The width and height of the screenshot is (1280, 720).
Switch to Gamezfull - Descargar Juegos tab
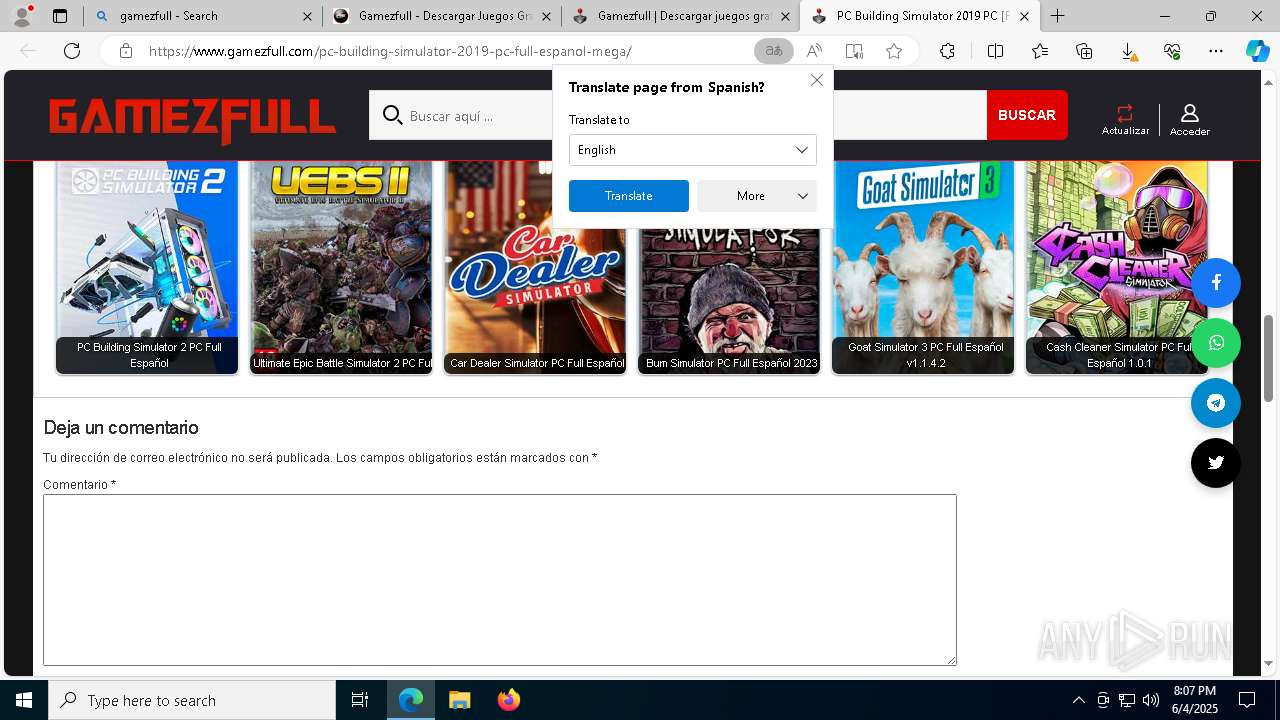click(x=444, y=16)
